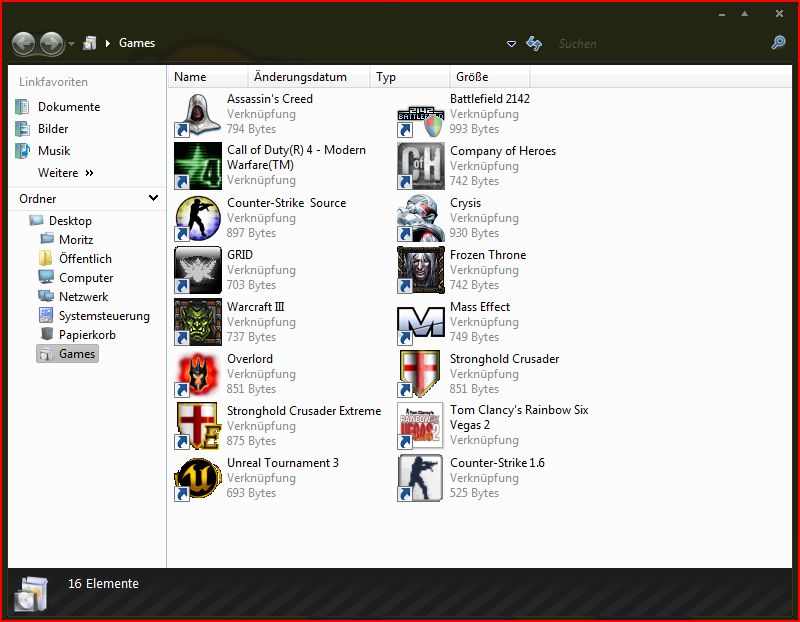Open the Assassin's Creed shortcut icon

click(198, 115)
